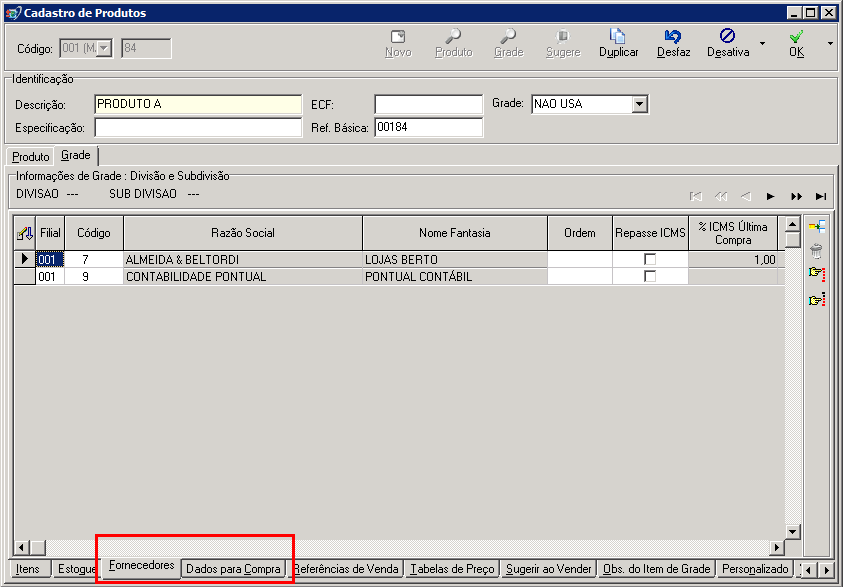This screenshot has width=843, height=587.
Task: Expand the arrow next to OK
Action: click(831, 43)
